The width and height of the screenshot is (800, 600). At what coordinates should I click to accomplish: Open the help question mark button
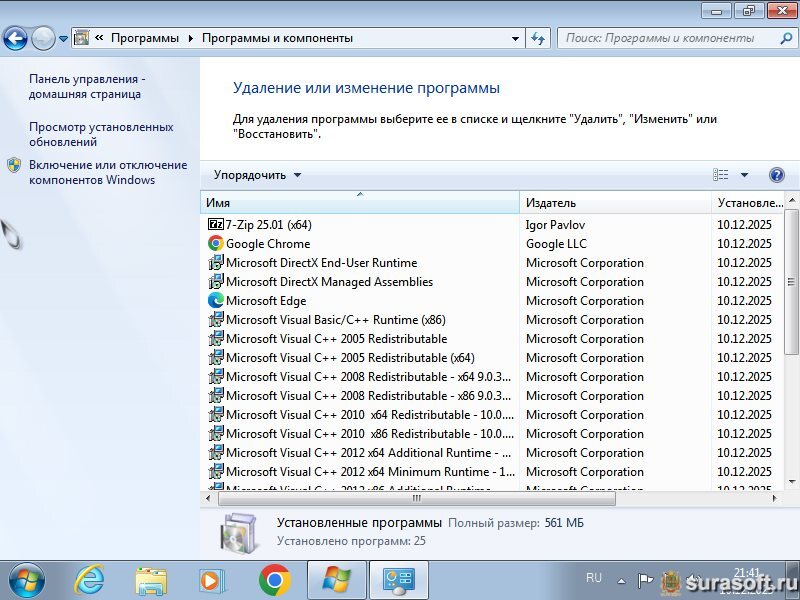[777, 175]
